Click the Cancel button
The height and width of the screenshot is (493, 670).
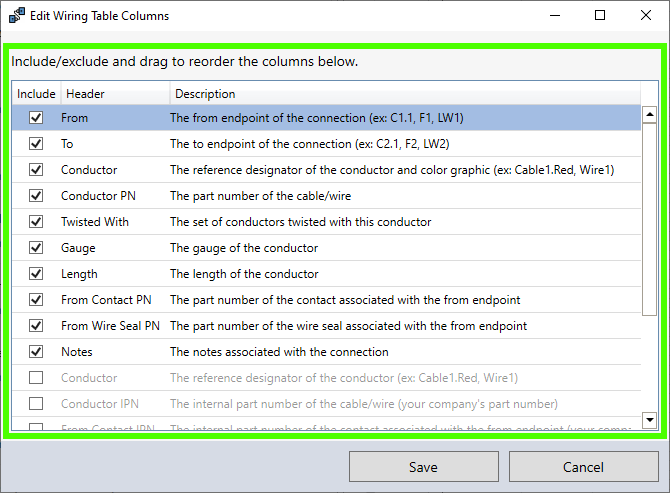click(x=583, y=467)
